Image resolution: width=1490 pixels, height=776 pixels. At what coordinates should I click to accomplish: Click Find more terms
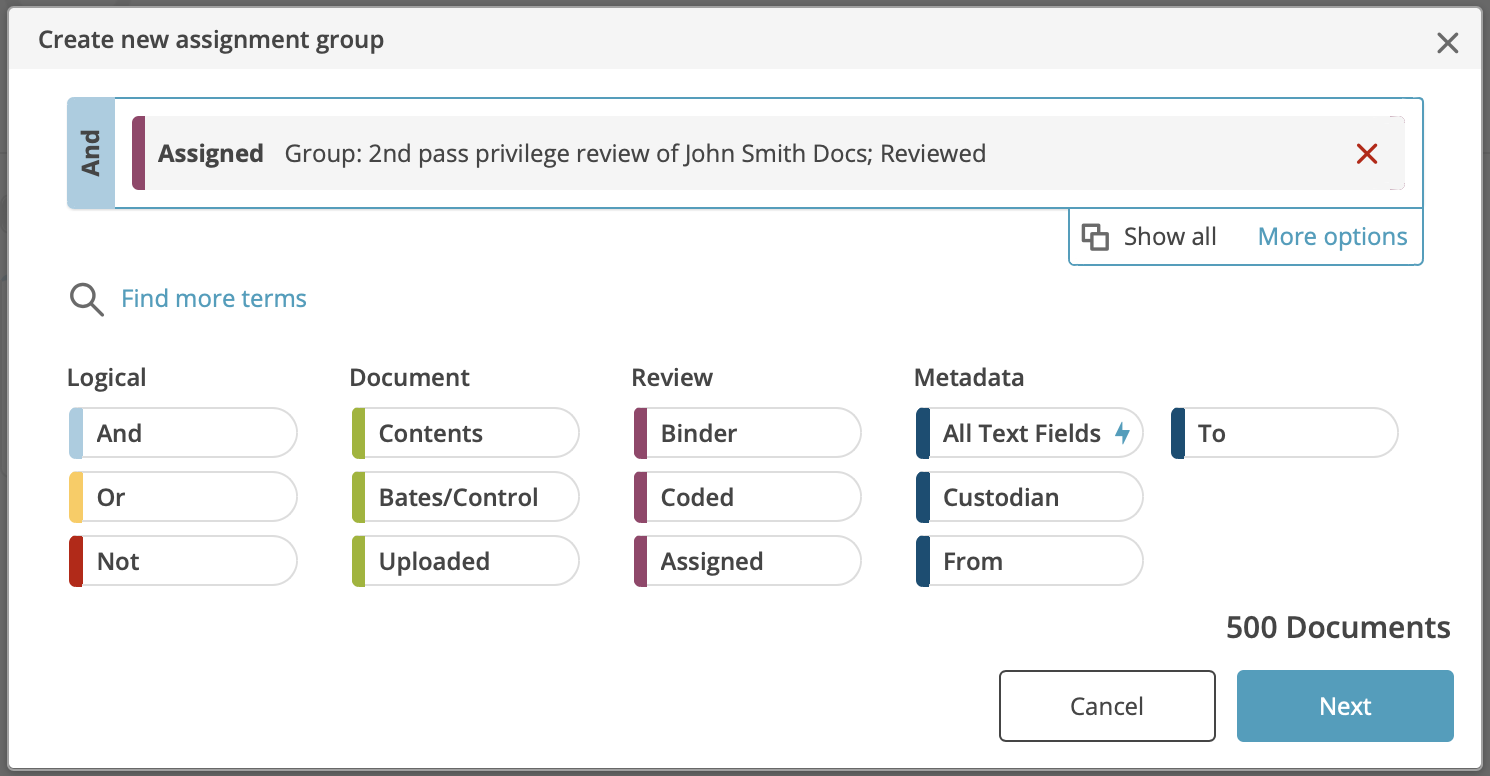[x=213, y=298]
